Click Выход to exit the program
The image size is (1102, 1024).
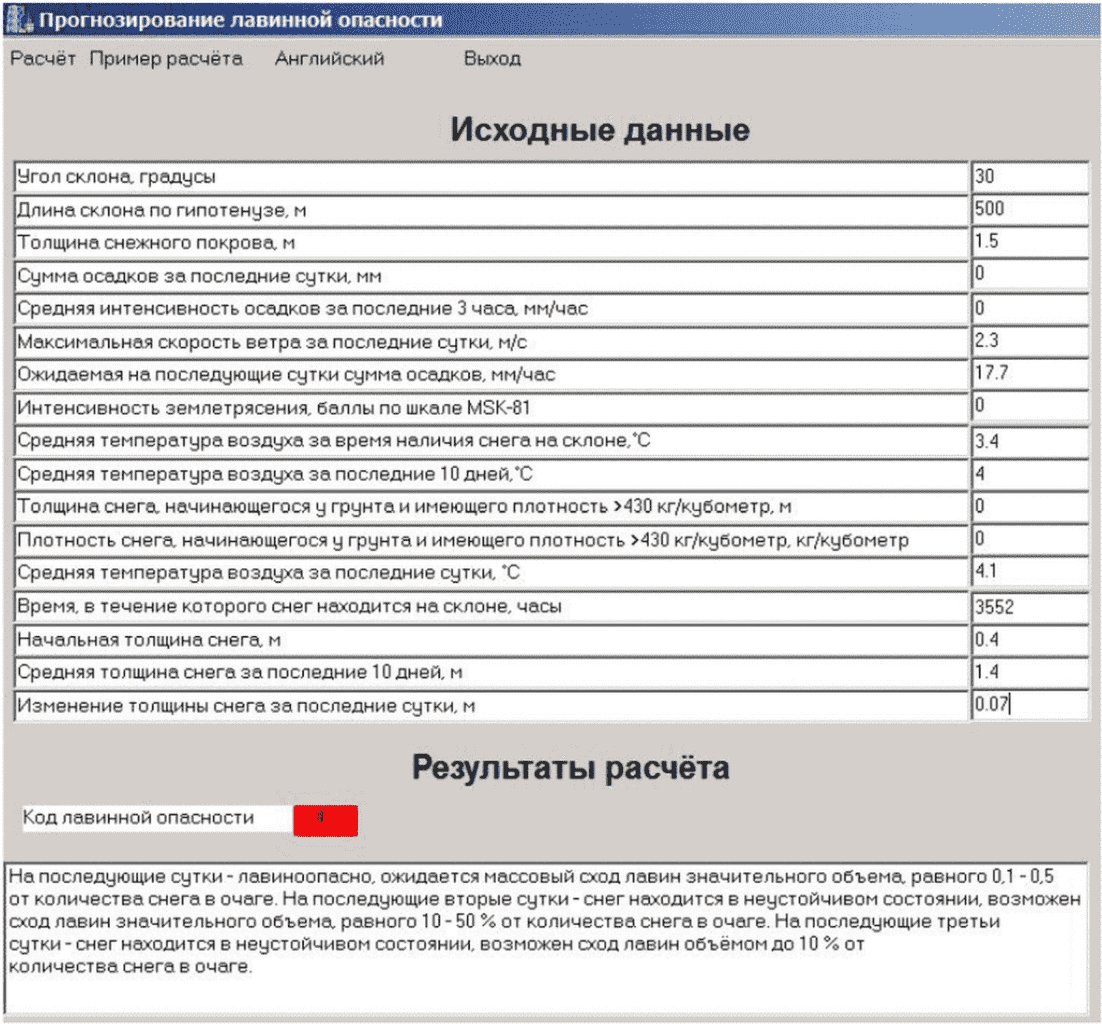tap(492, 59)
